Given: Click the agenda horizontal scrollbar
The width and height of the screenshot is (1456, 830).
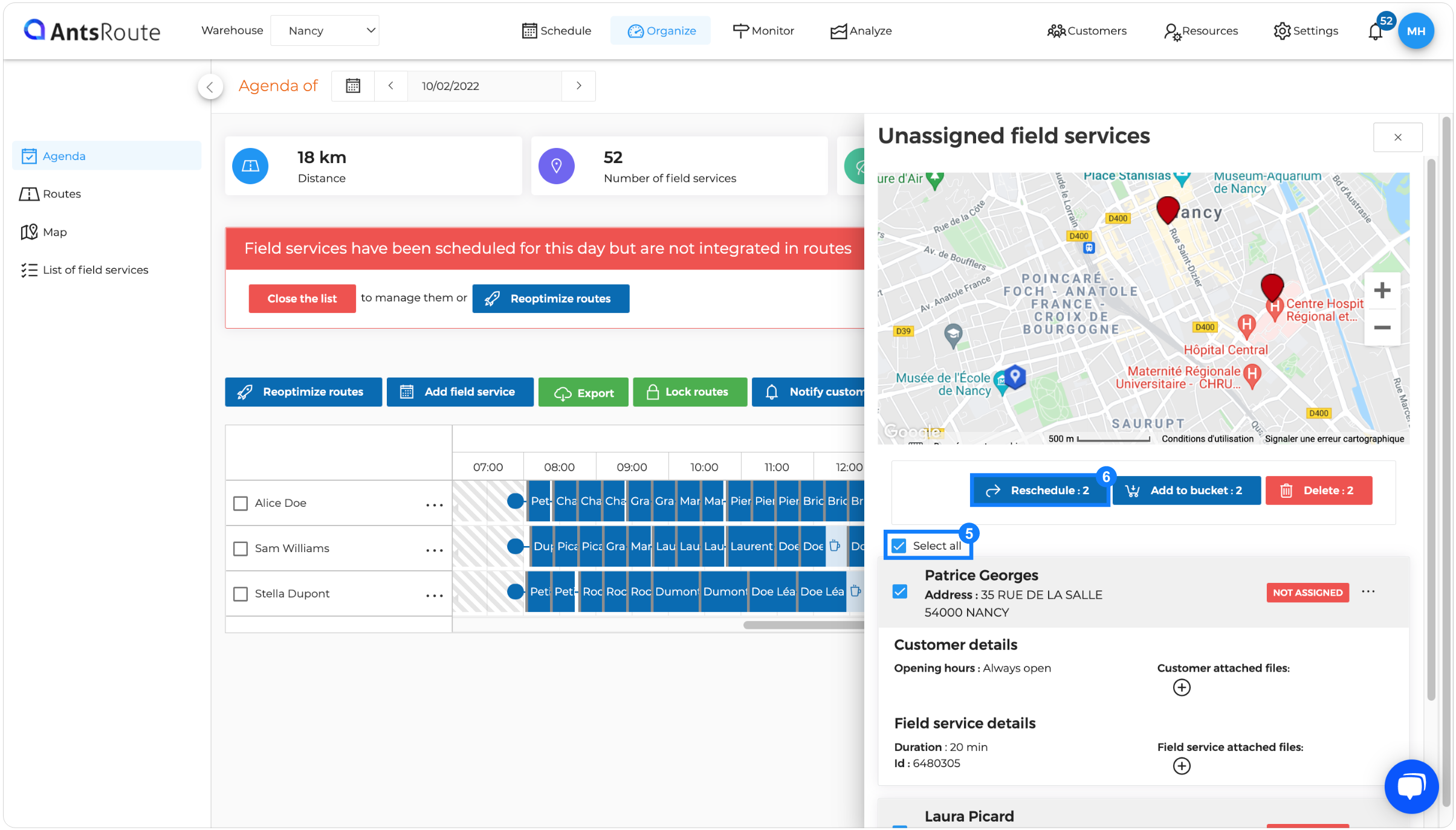Looking at the screenshot, I should pyautogui.click(x=804, y=625).
